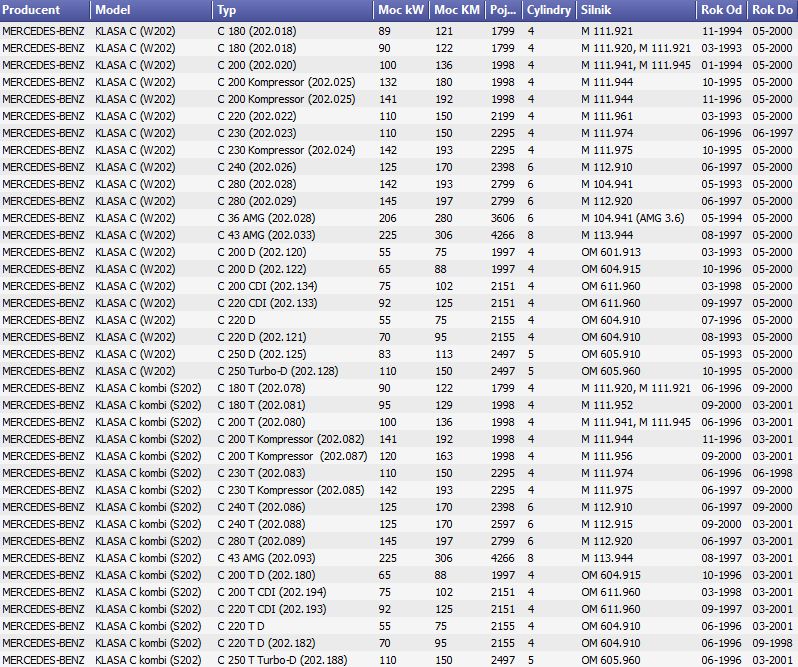
Task: Select the C 230 (202.023) cell
Action: [256, 133]
